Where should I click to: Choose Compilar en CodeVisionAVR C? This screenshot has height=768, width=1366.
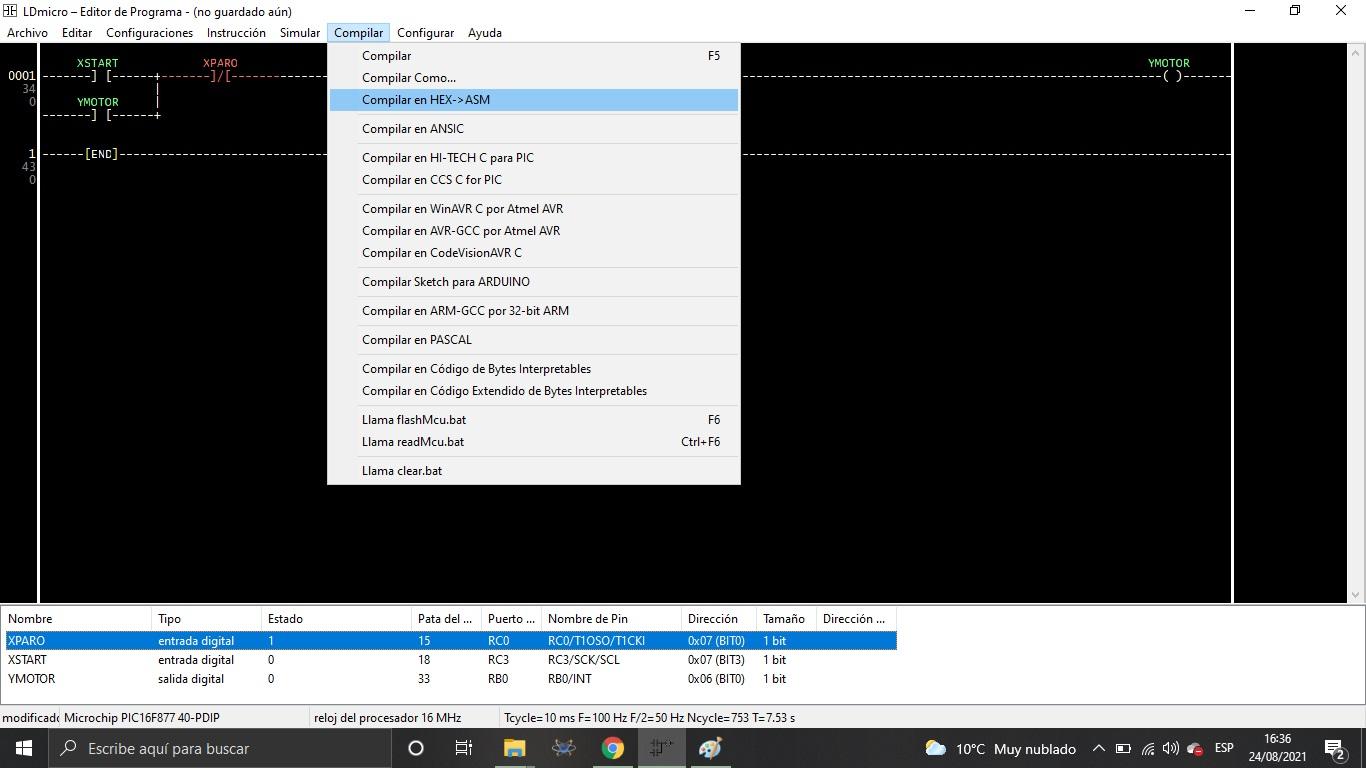coord(534,253)
